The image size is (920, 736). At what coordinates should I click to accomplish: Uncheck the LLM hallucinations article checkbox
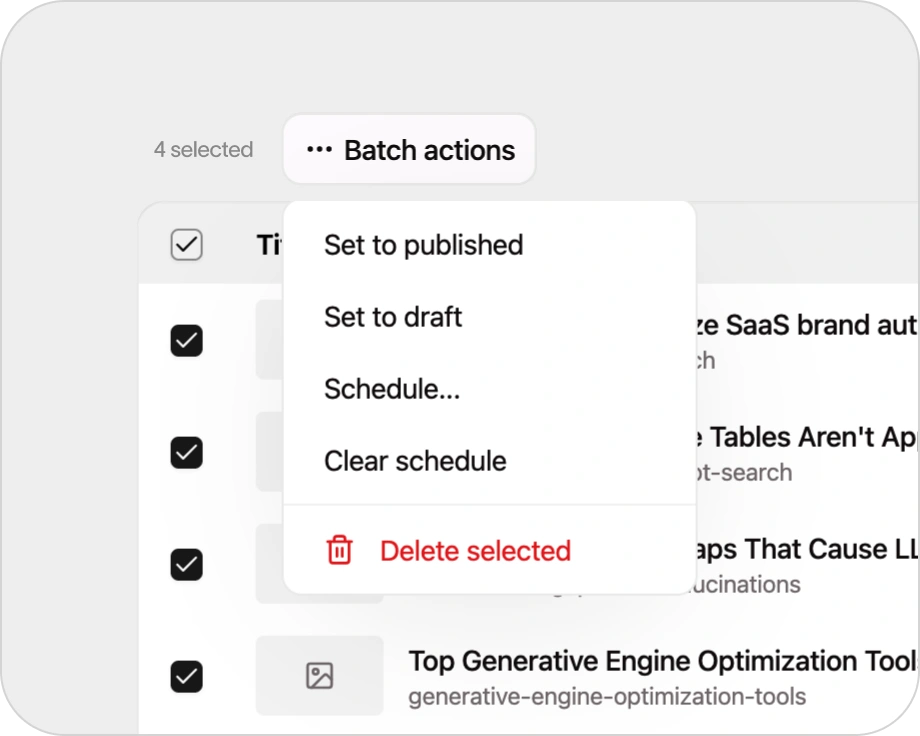(186, 563)
